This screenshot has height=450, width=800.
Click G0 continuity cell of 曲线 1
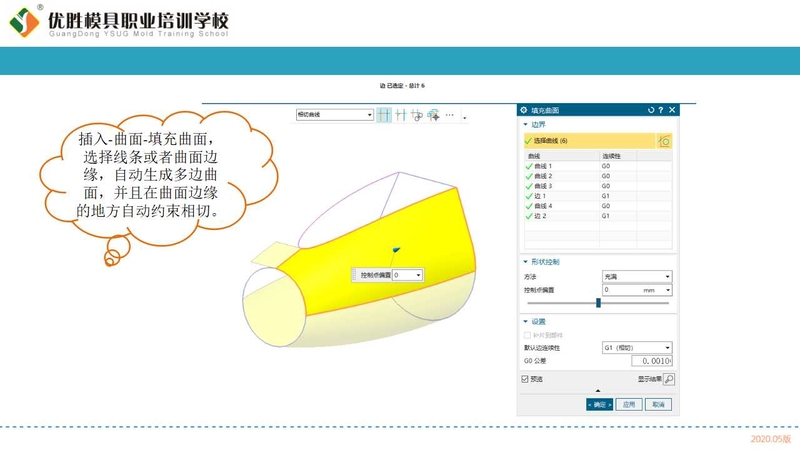(618, 166)
